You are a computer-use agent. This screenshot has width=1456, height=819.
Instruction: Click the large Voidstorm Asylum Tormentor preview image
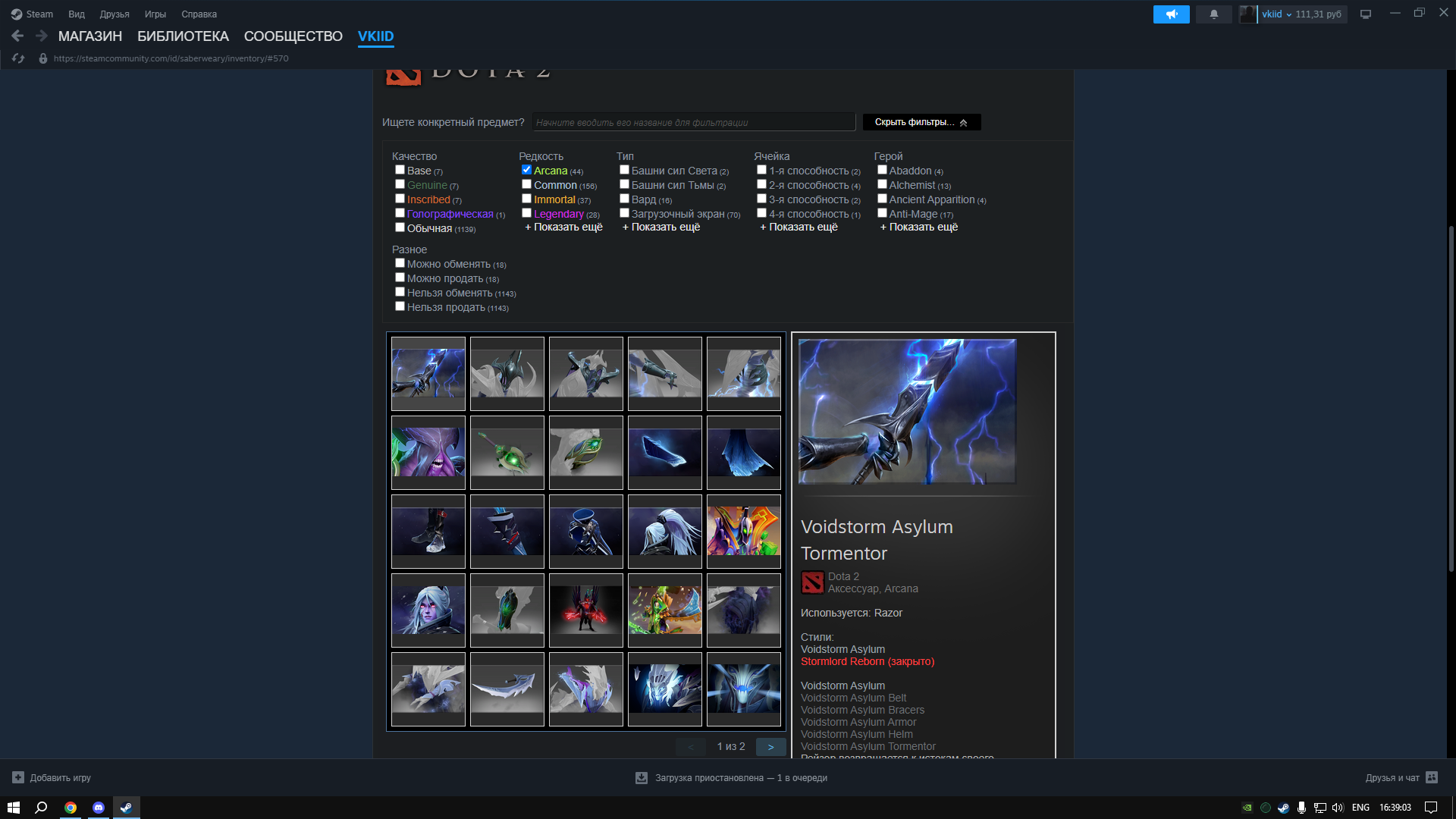[x=907, y=411]
